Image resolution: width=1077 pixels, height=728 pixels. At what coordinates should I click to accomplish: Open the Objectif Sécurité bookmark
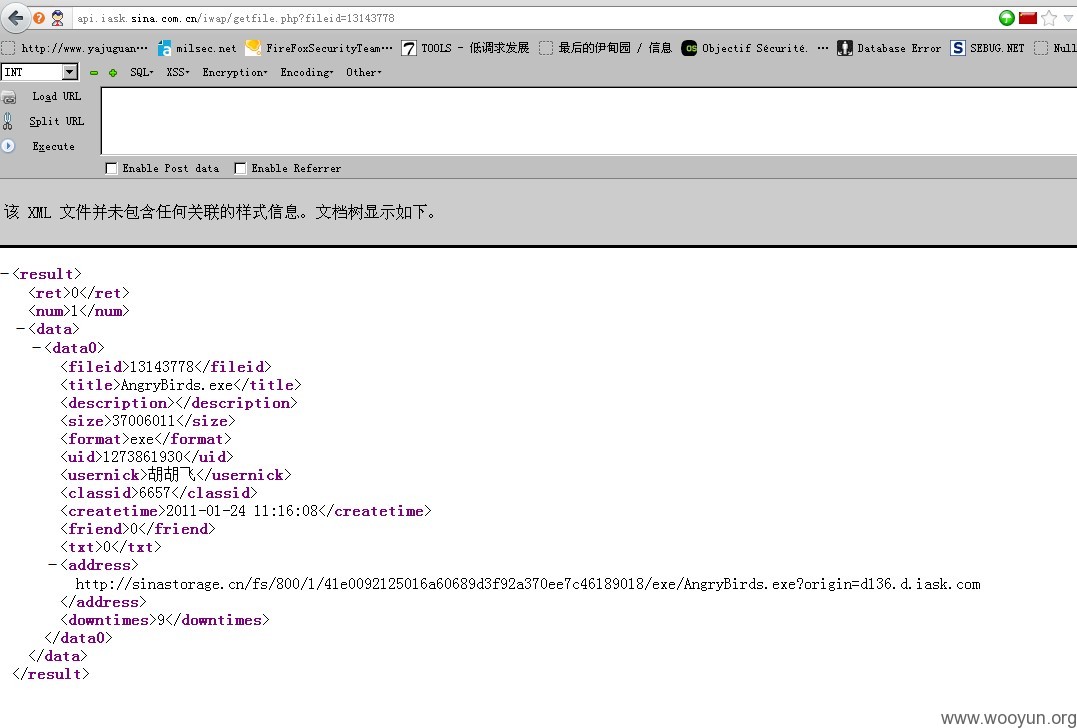[x=745, y=48]
